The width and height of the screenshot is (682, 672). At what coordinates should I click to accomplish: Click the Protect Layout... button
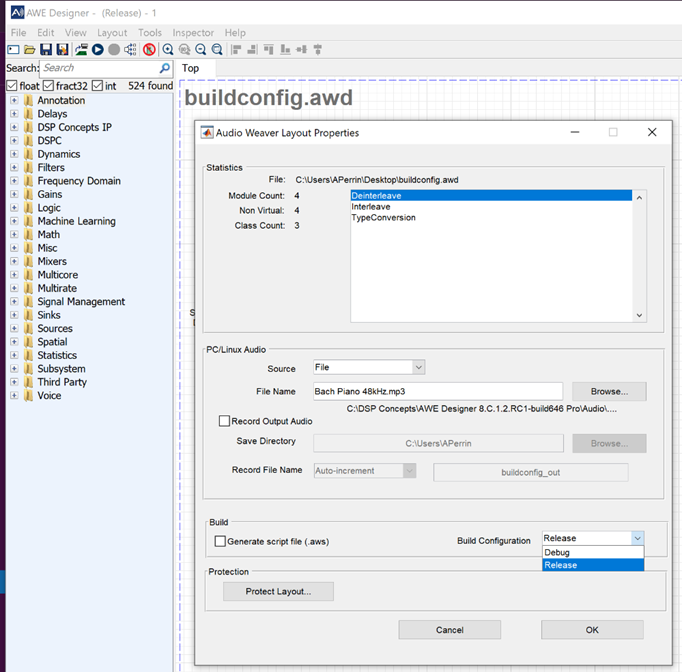tap(278, 591)
